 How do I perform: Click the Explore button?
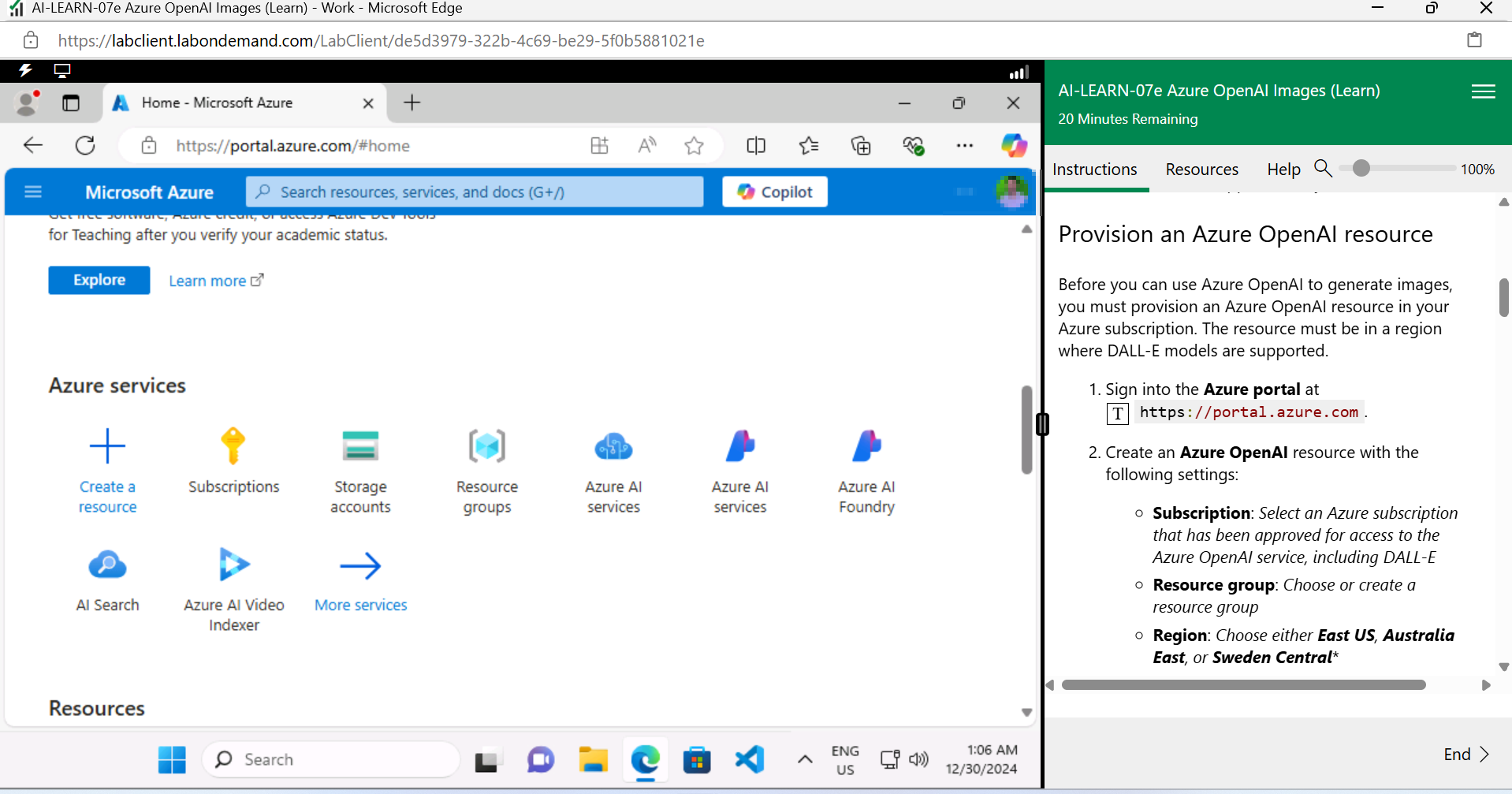(99, 280)
